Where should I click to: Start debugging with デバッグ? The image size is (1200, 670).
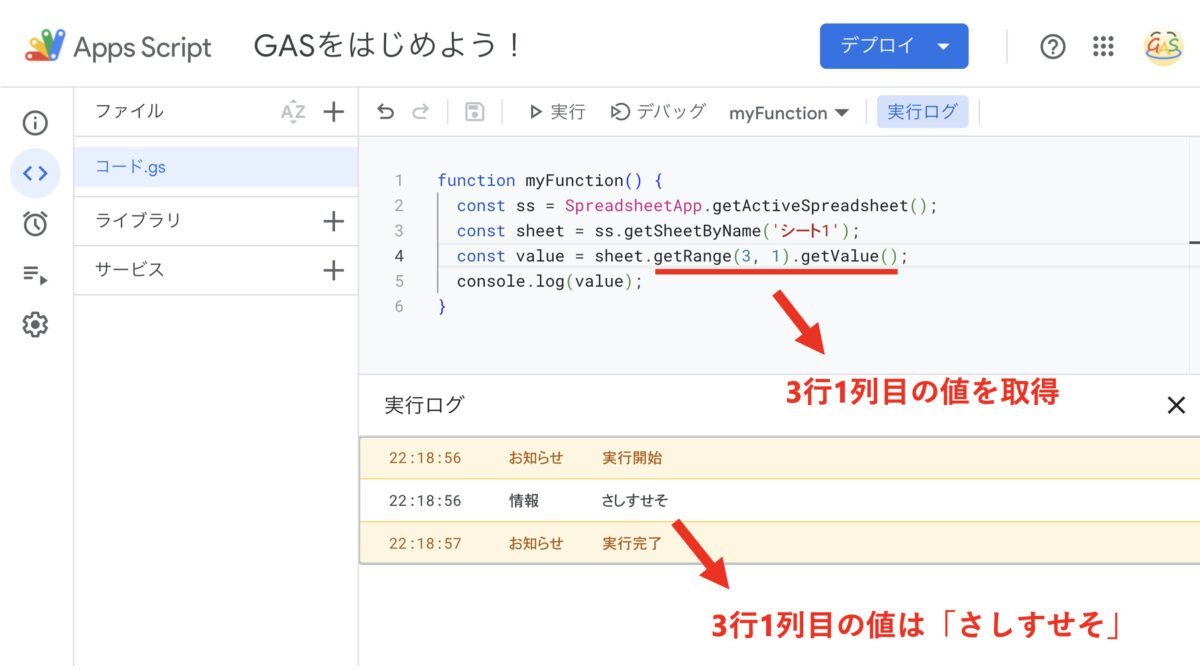(657, 111)
